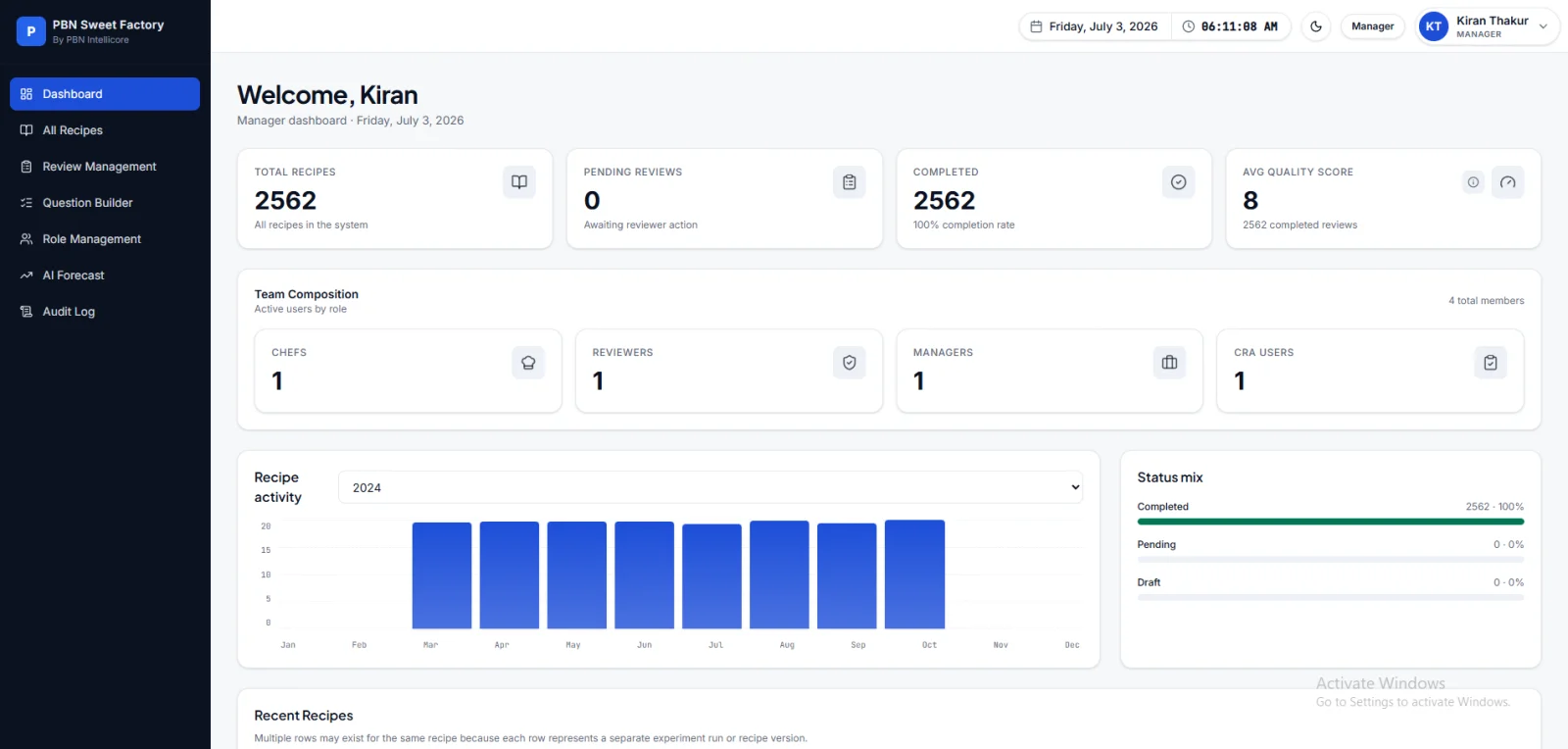Open Question Builder from sidebar
Screen dimensions: 1568x749
pos(105,203)
